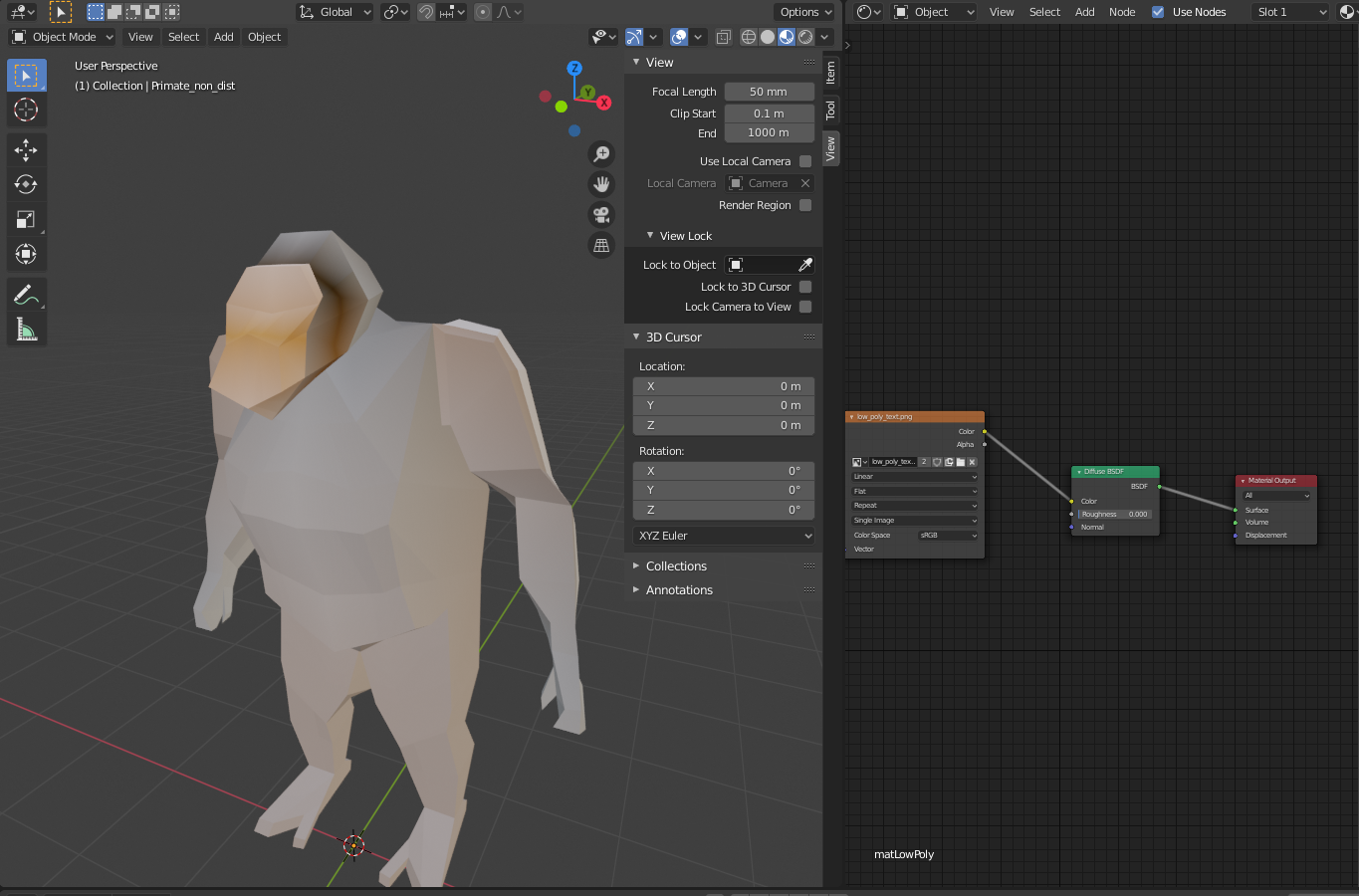Image resolution: width=1359 pixels, height=896 pixels.
Task: Click the 3D Cursor Location X field
Action: point(724,386)
